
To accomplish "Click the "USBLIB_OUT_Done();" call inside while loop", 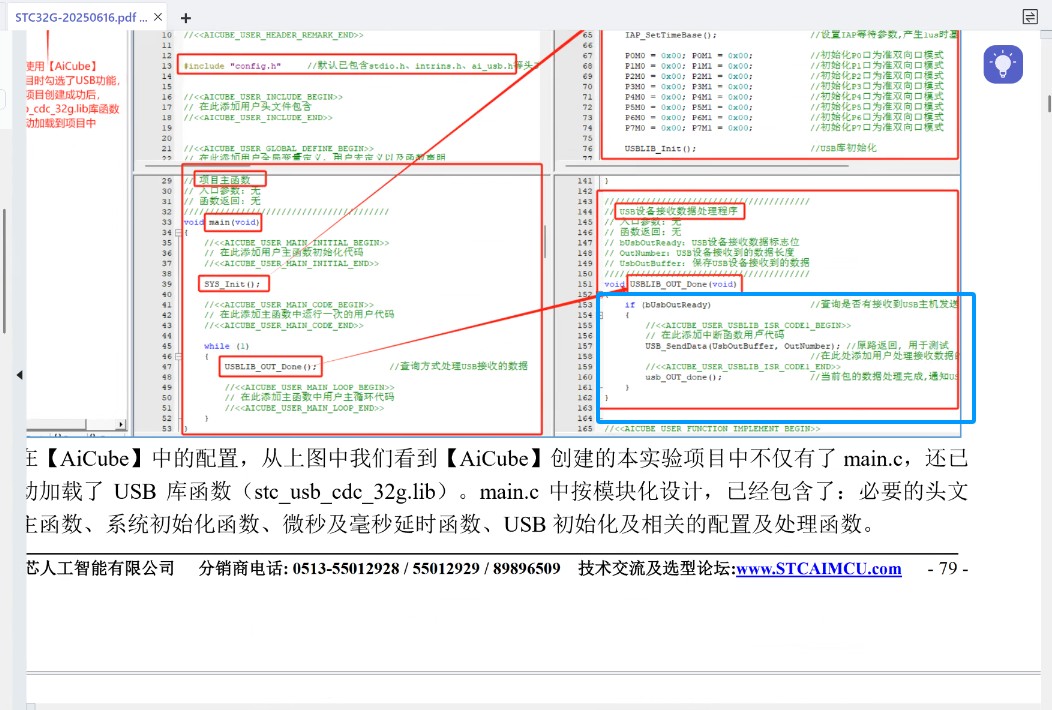I will (270, 366).
